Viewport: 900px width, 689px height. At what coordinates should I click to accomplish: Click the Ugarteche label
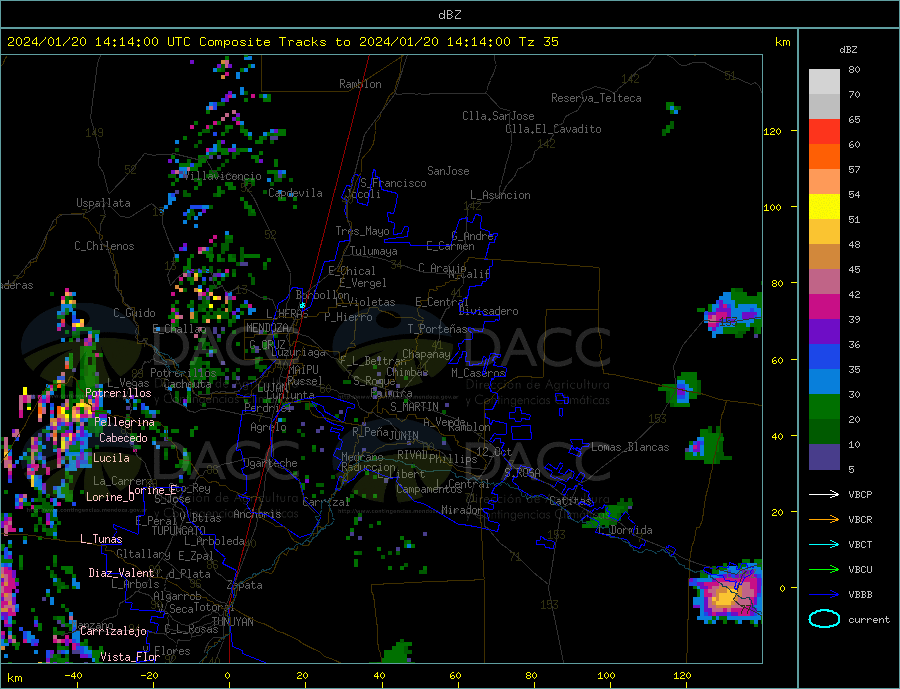click(270, 463)
